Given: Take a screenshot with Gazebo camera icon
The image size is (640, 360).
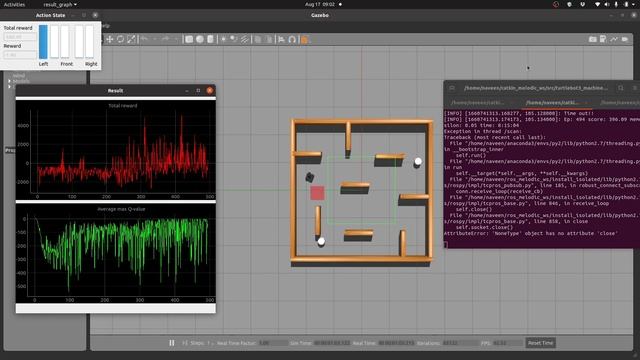Looking at the screenshot, I should (x=593, y=39).
